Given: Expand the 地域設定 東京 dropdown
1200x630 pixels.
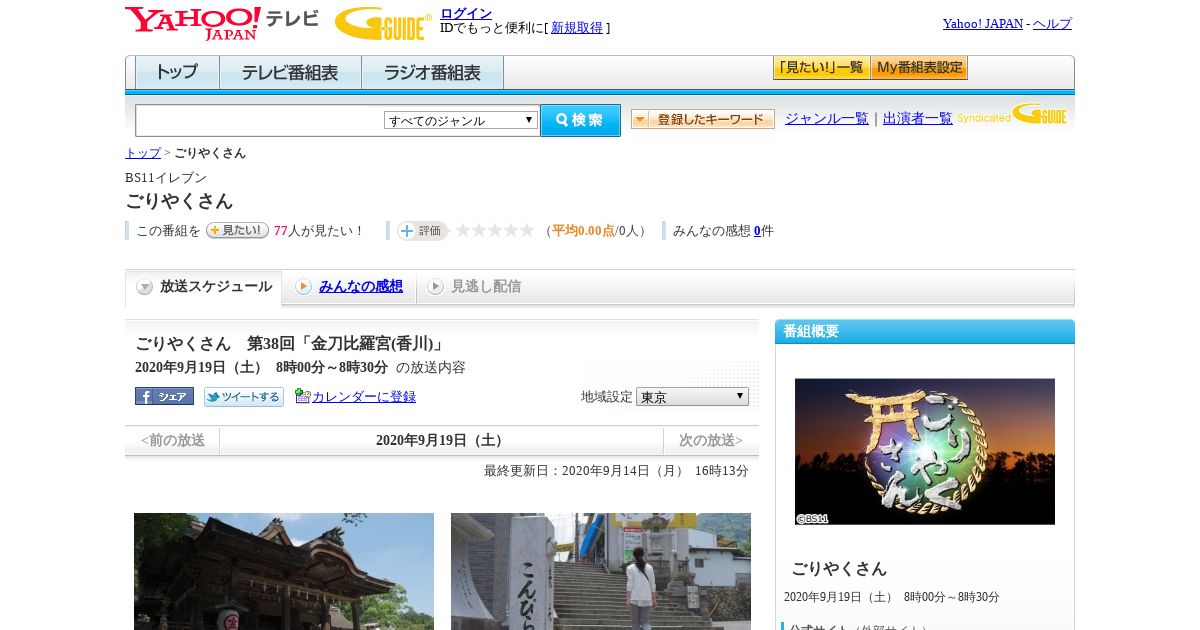Looking at the screenshot, I should (692, 397).
